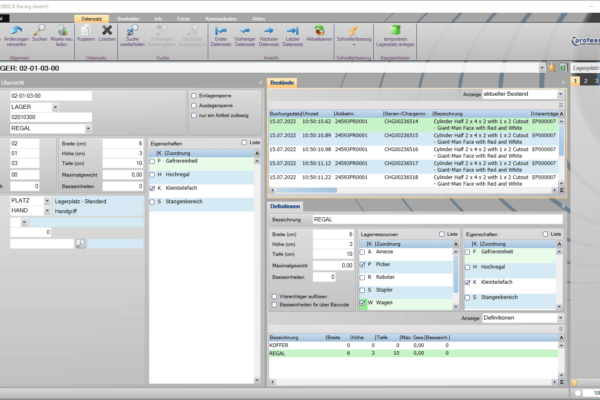Viewport: 600px width, 400px height.
Task: Open the Info ribbon tab
Action: pyautogui.click(x=158, y=19)
